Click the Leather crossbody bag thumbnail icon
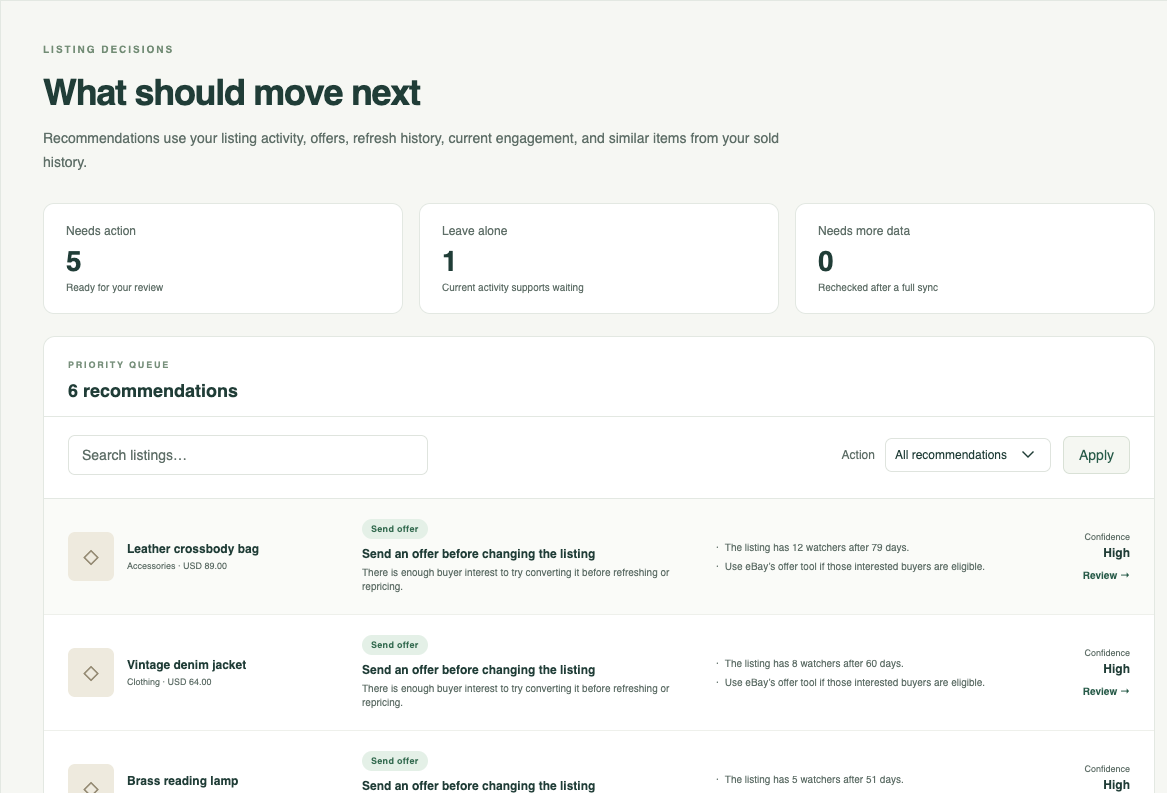The height and width of the screenshot is (793, 1167). (91, 556)
